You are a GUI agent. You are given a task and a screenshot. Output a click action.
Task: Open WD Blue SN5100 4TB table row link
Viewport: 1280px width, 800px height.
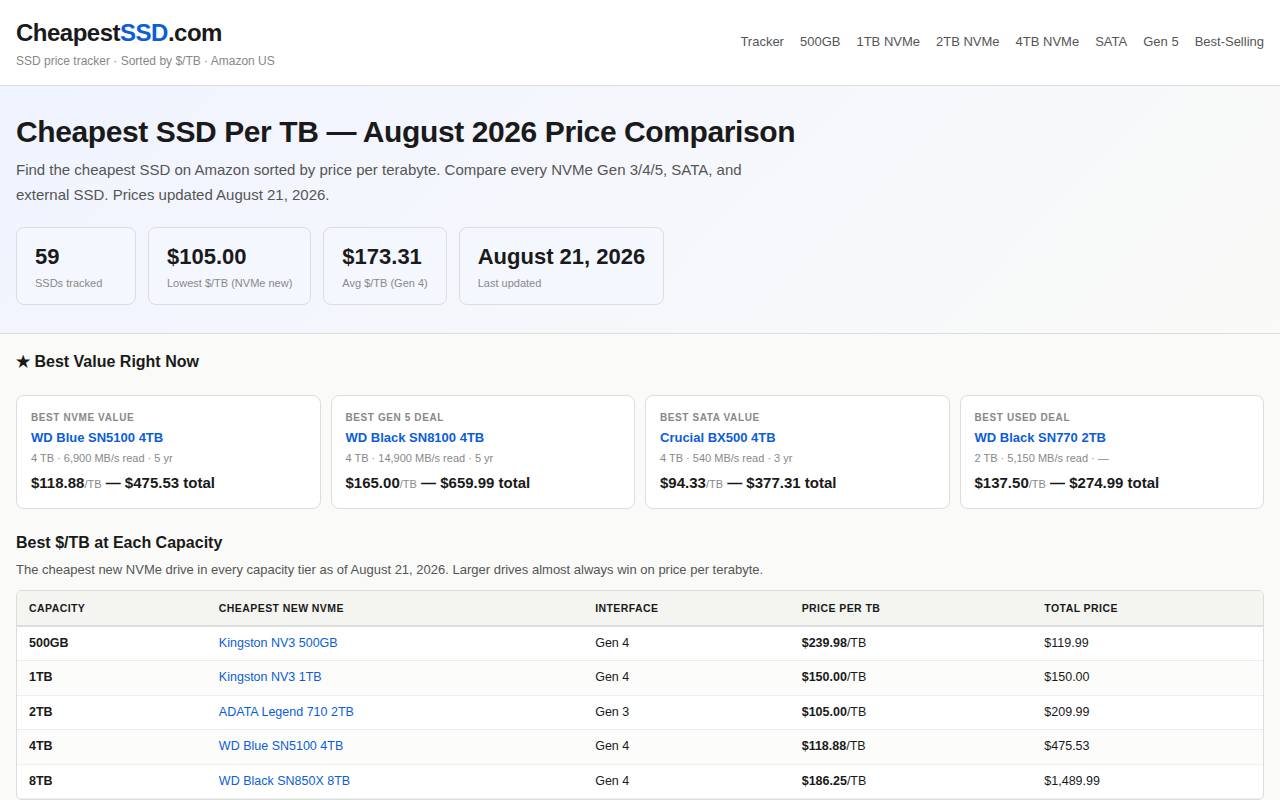pyautogui.click(x=281, y=746)
